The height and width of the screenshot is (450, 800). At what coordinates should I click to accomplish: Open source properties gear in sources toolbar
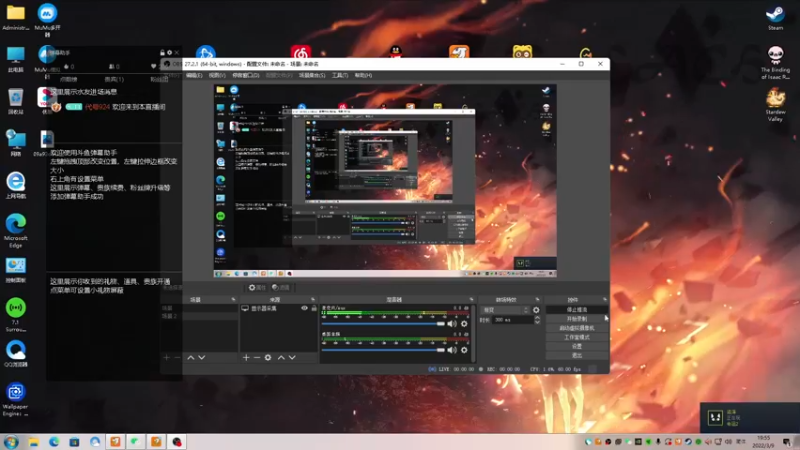[268, 358]
